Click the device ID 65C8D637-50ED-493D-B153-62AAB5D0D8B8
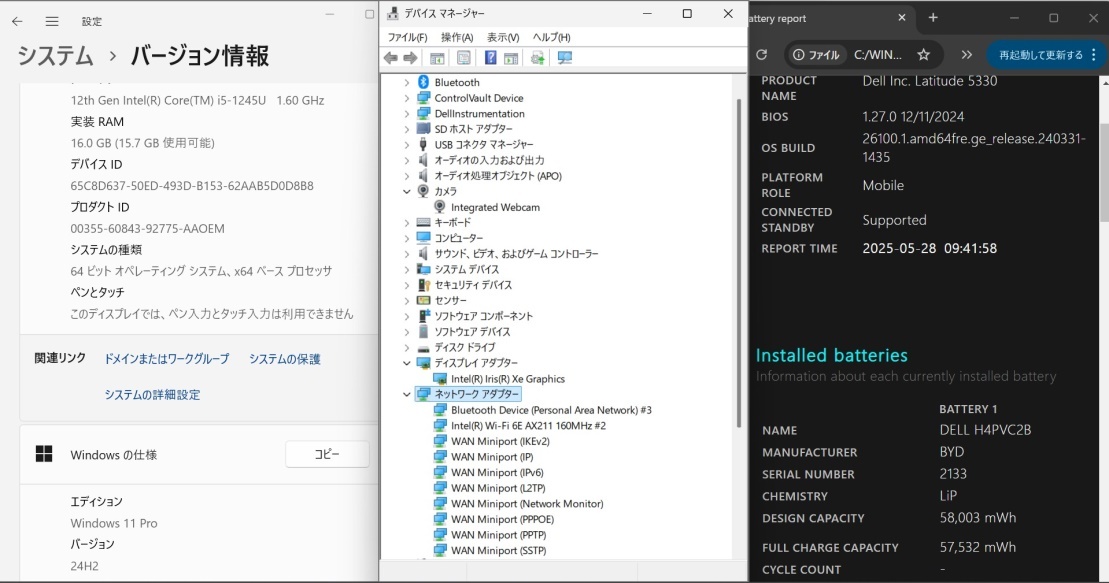Screen dimensions: 1109x583 pos(192,185)
